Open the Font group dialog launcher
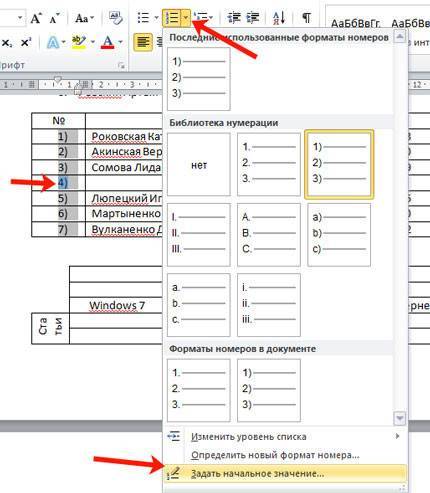 (121, 65)
